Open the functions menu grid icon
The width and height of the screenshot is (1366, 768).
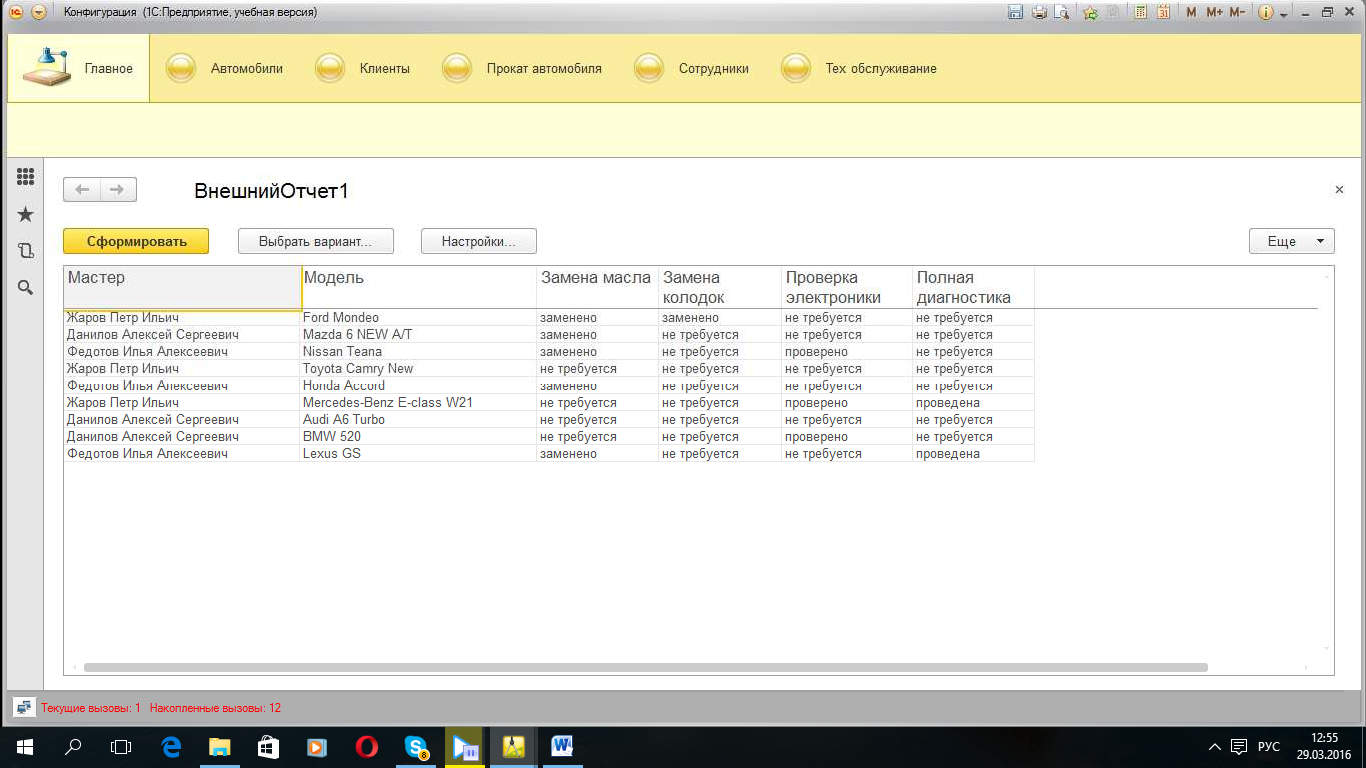tap(26, 177)
